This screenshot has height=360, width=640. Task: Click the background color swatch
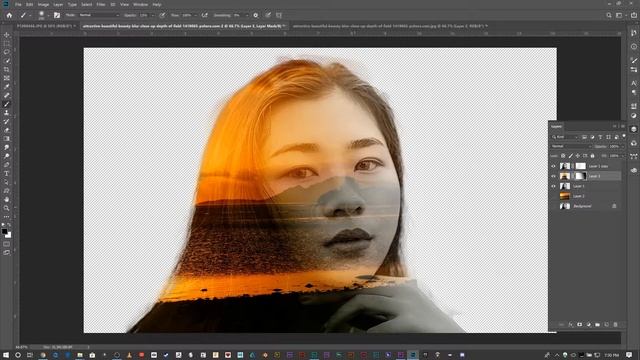(8, 235)
